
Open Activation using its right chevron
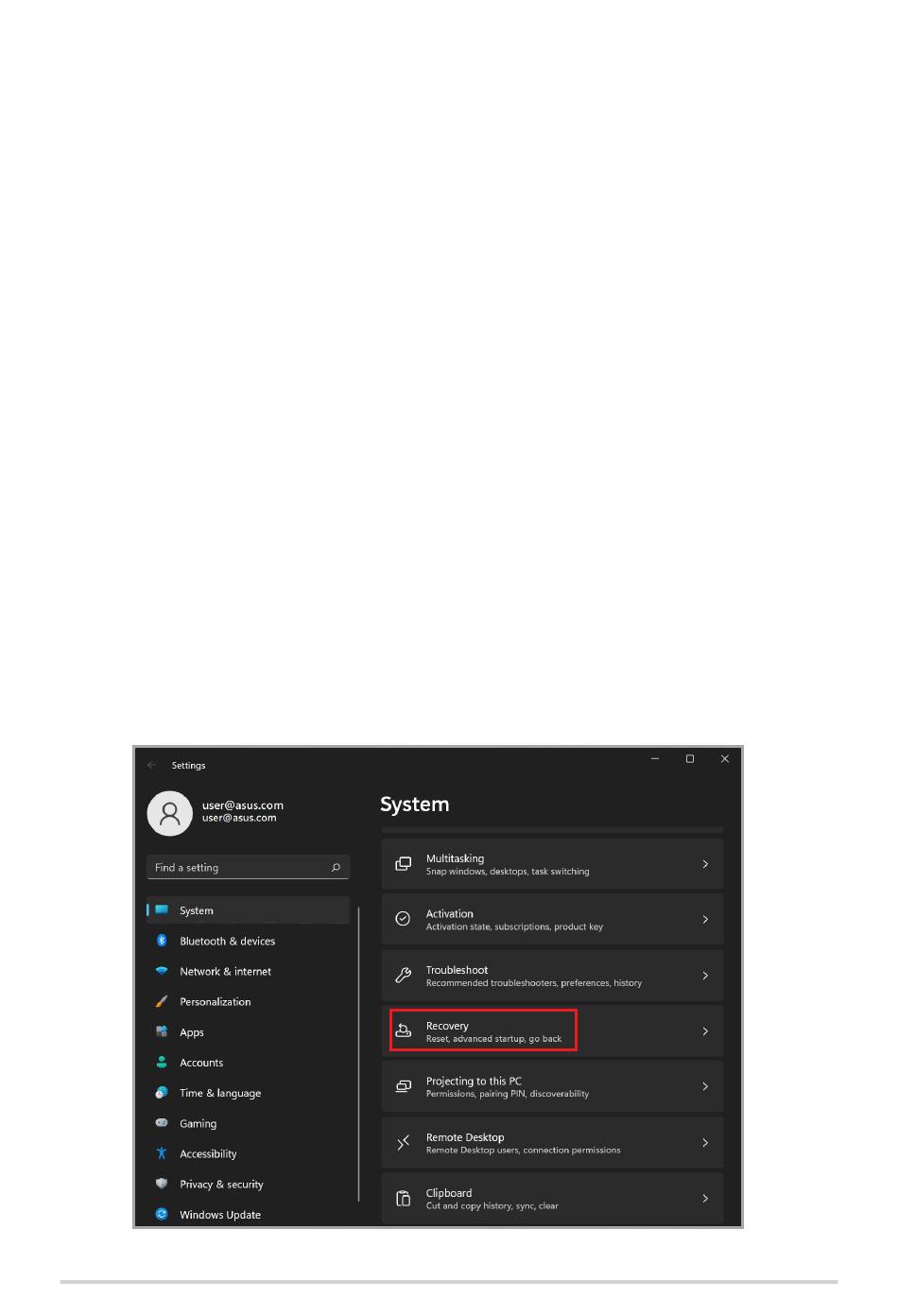point(705,919)
